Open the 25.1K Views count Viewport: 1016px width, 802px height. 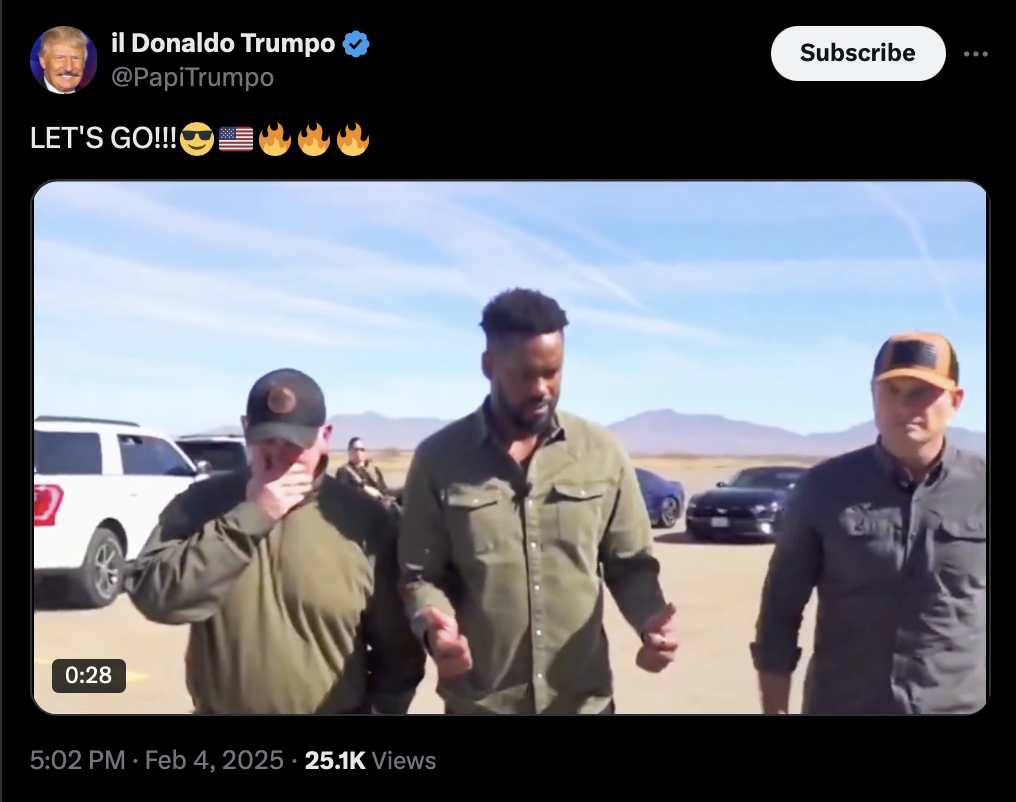click(x=370, y=760)
